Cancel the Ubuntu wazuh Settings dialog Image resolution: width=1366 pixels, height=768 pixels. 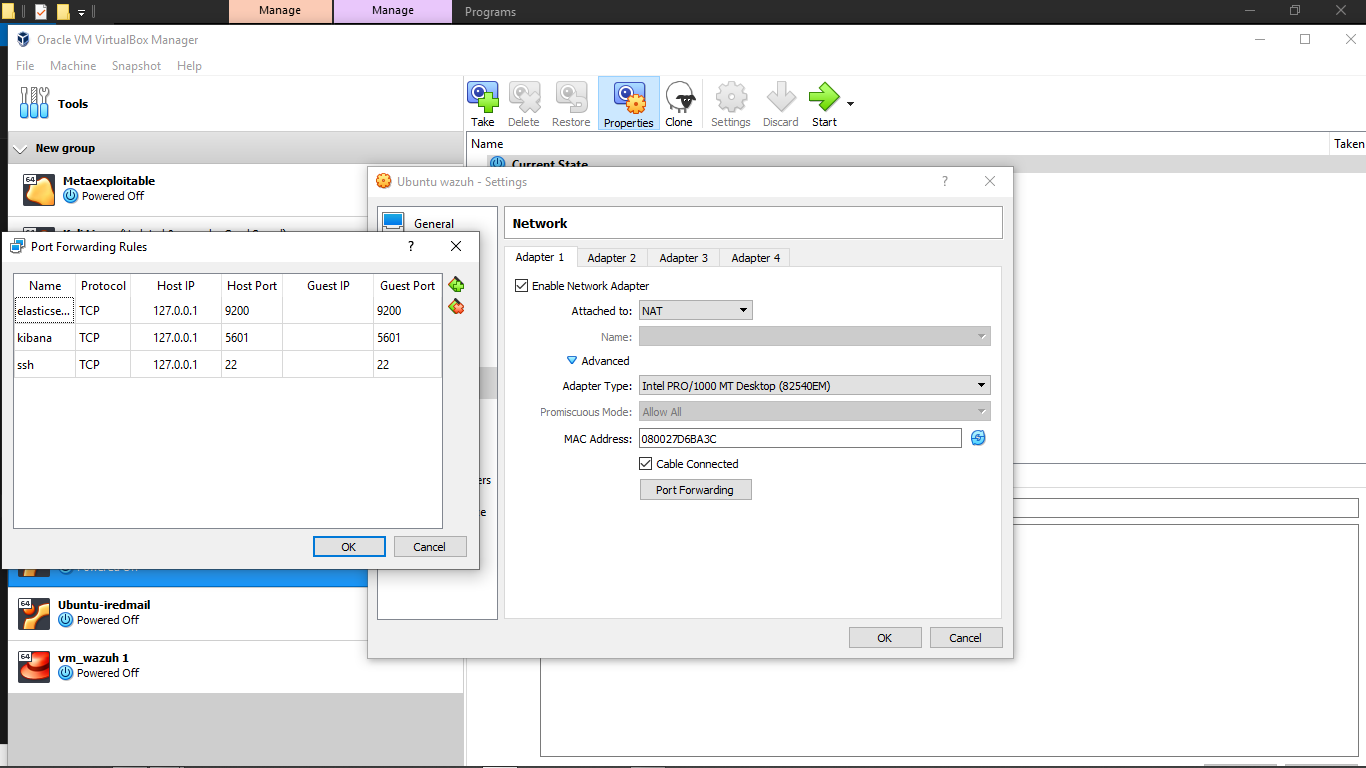click(966, 638)
